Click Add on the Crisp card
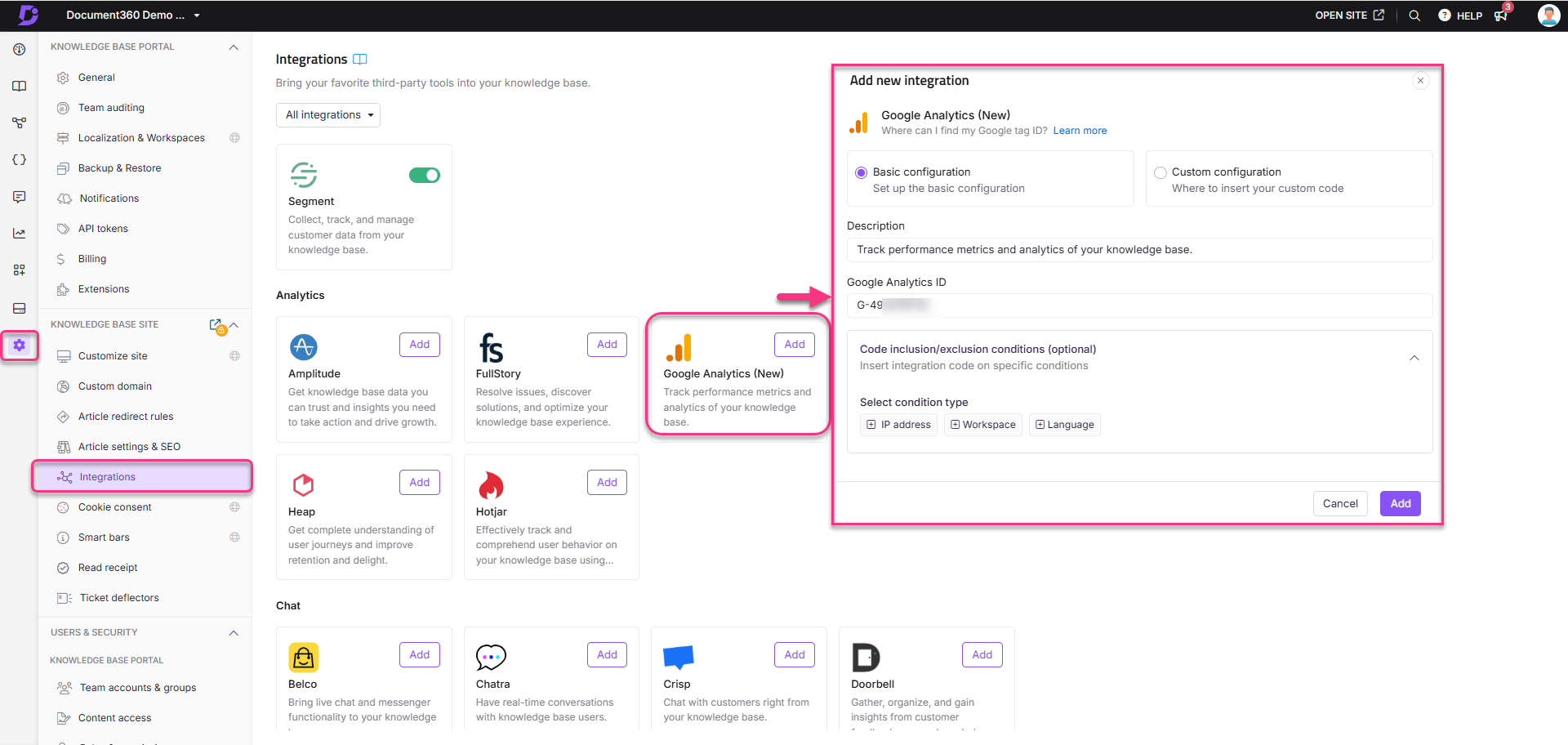The height and width of the screenshot is (745, 1568). tap(795, 655)
